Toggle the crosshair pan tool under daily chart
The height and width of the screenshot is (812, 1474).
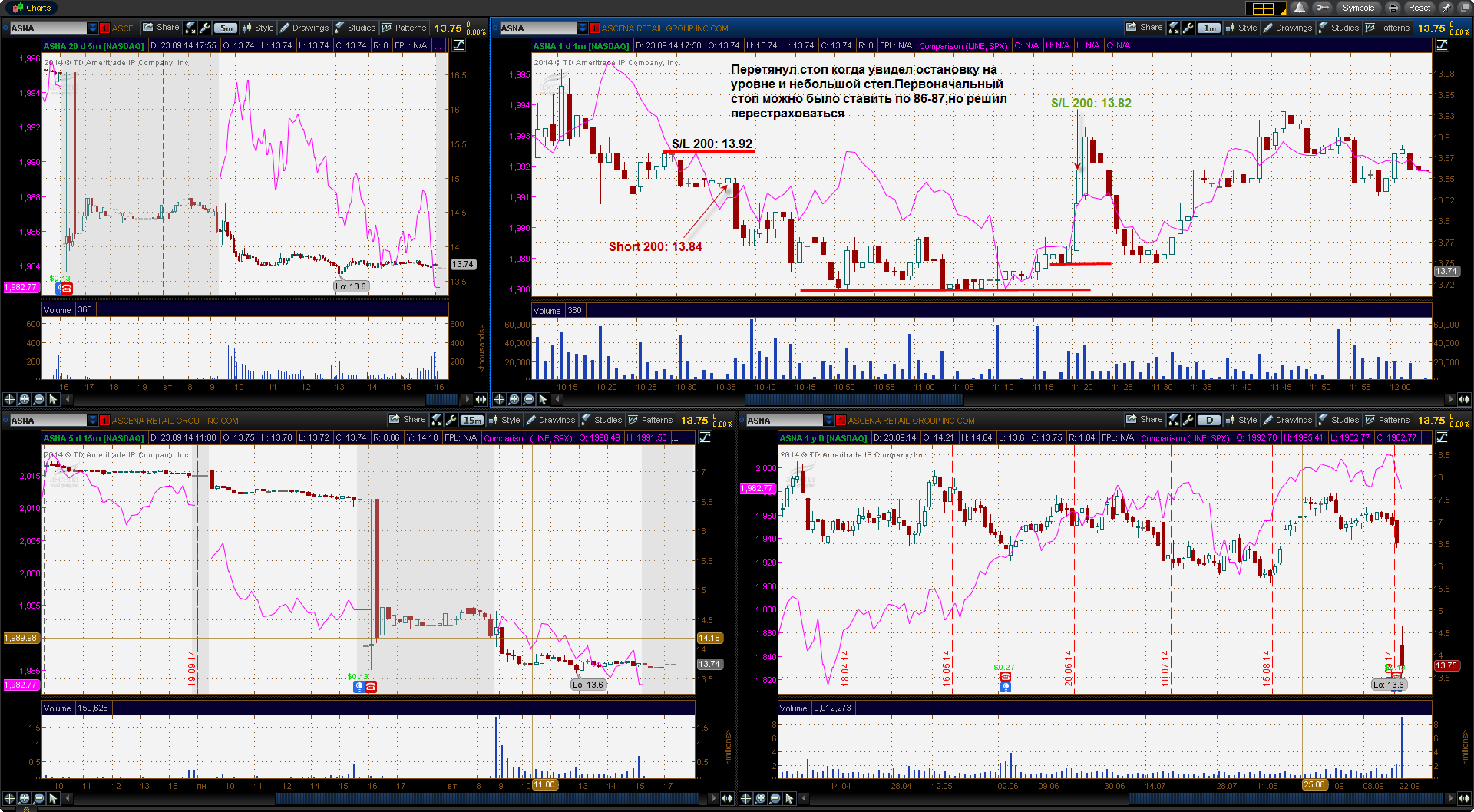point(745,798)
